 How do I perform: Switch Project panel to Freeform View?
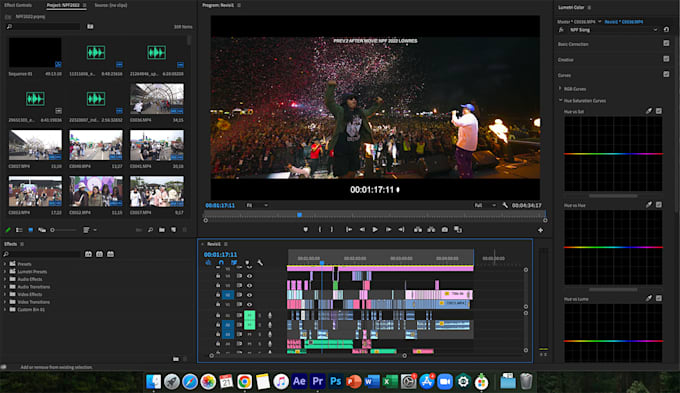[42, 230]
